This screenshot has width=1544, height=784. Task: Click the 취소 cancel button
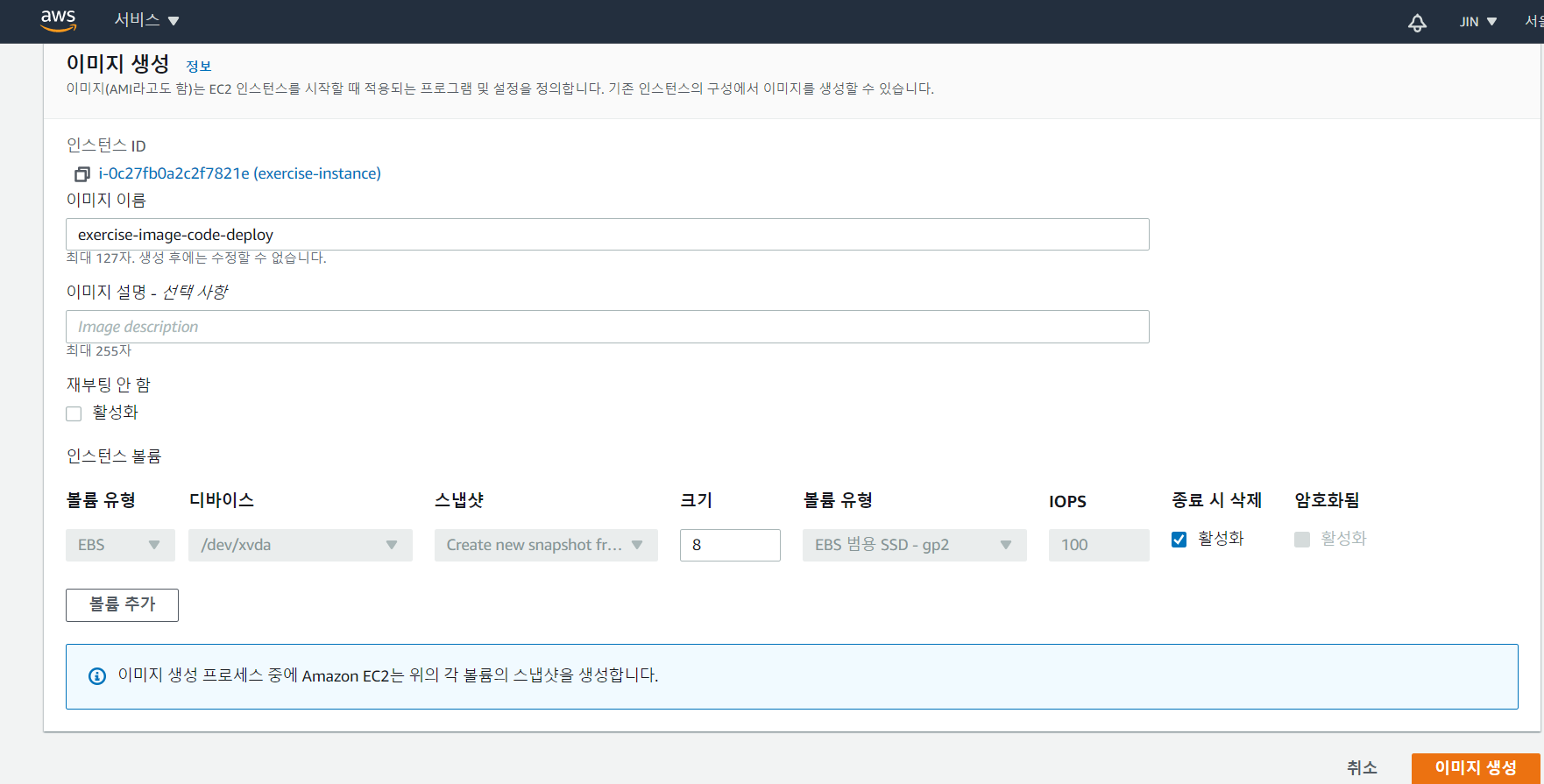click(x=1362, y=767)
